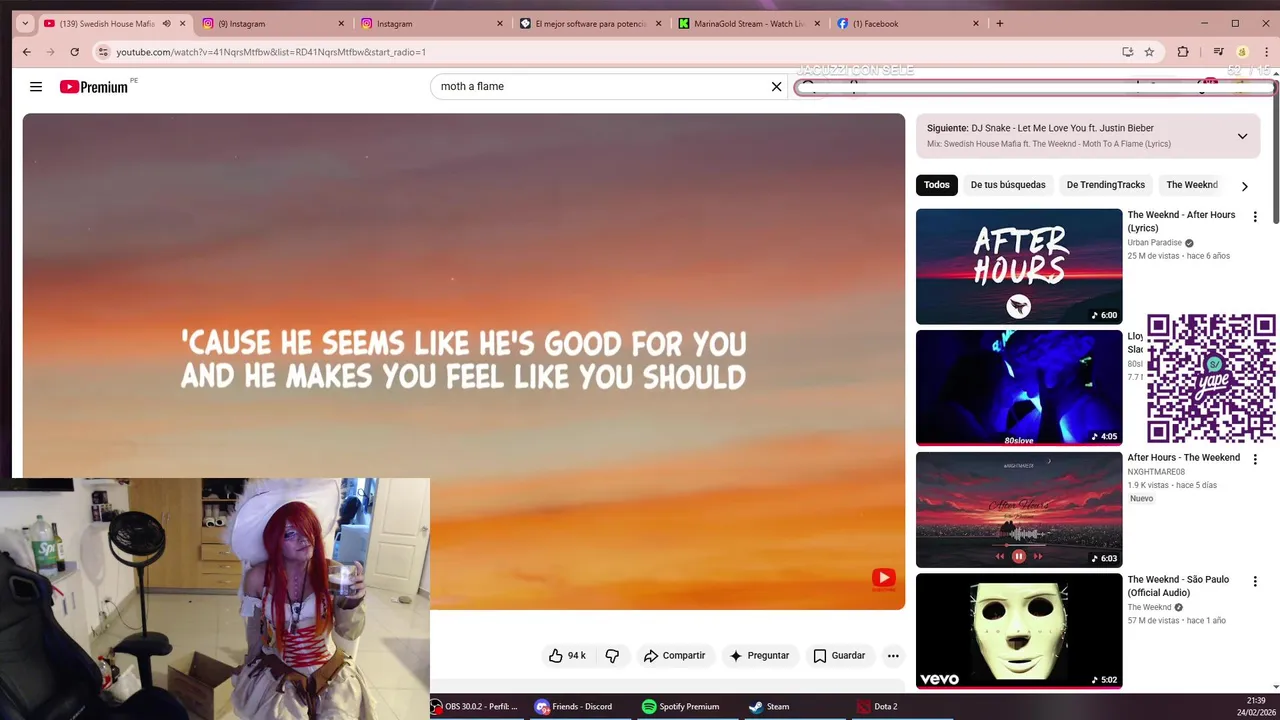The height and width of the screenshot is (720, 1280).
Task: Open options for 'São Paulo (Official Audio)'
Action: [x=1255, y=581]
